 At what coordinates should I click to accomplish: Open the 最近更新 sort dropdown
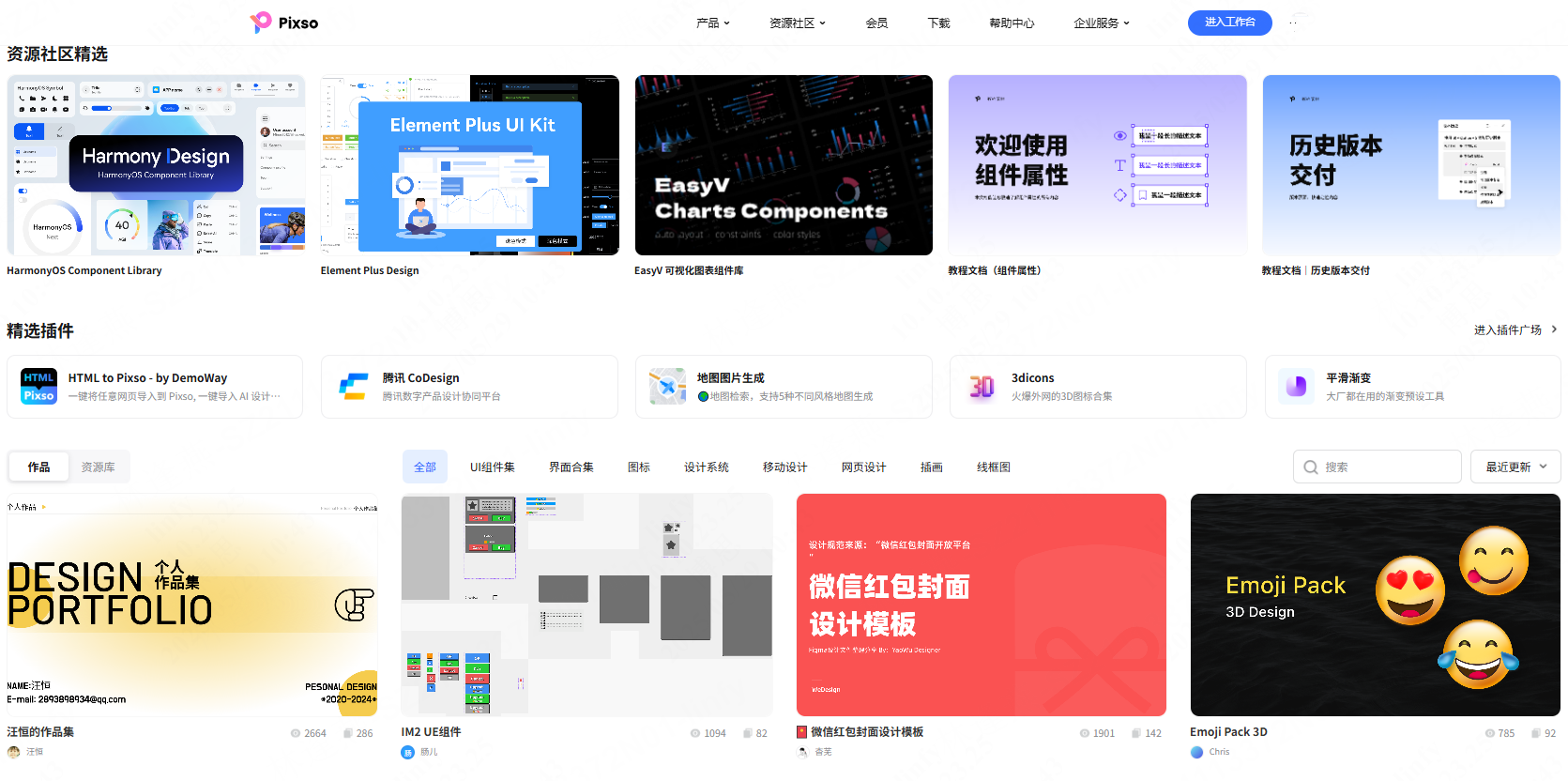[x=1516, y=467]
